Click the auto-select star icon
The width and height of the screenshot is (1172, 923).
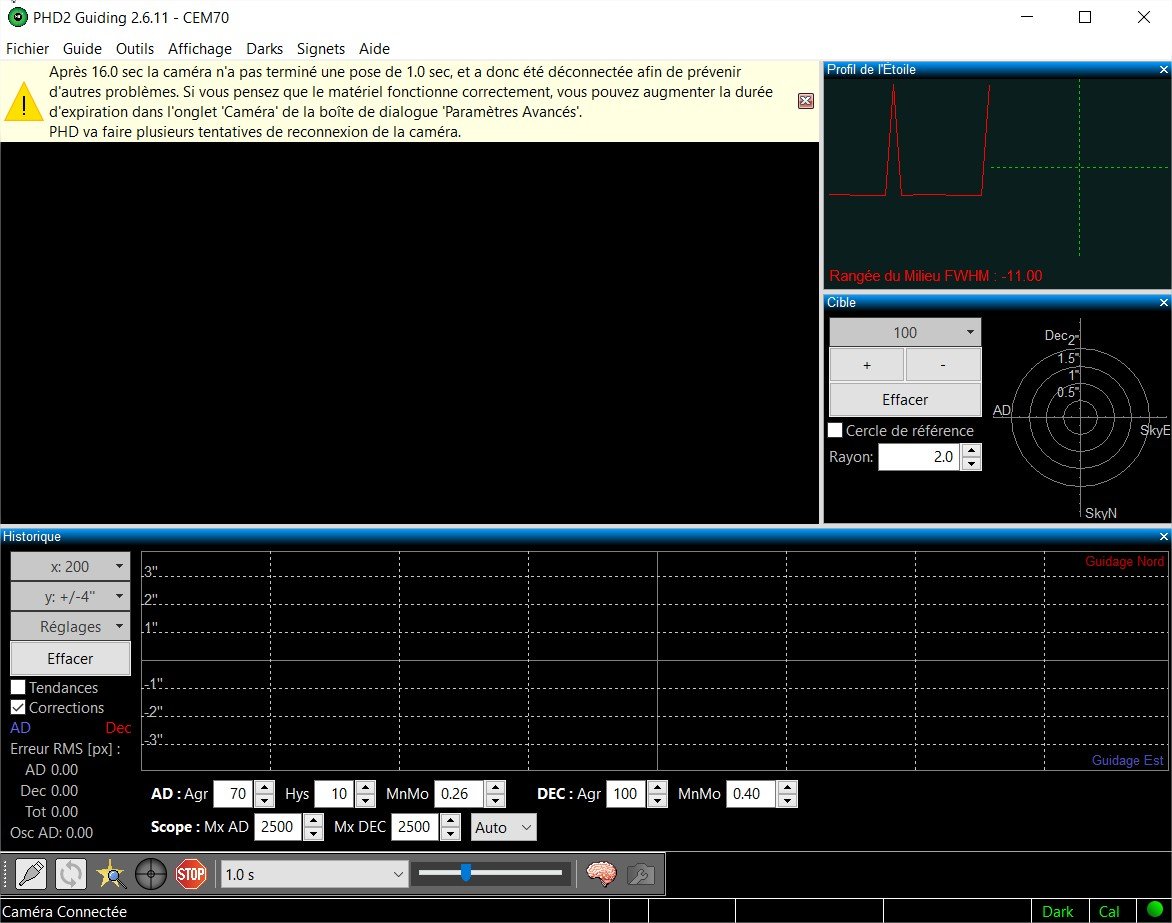[x=111, y=874]
